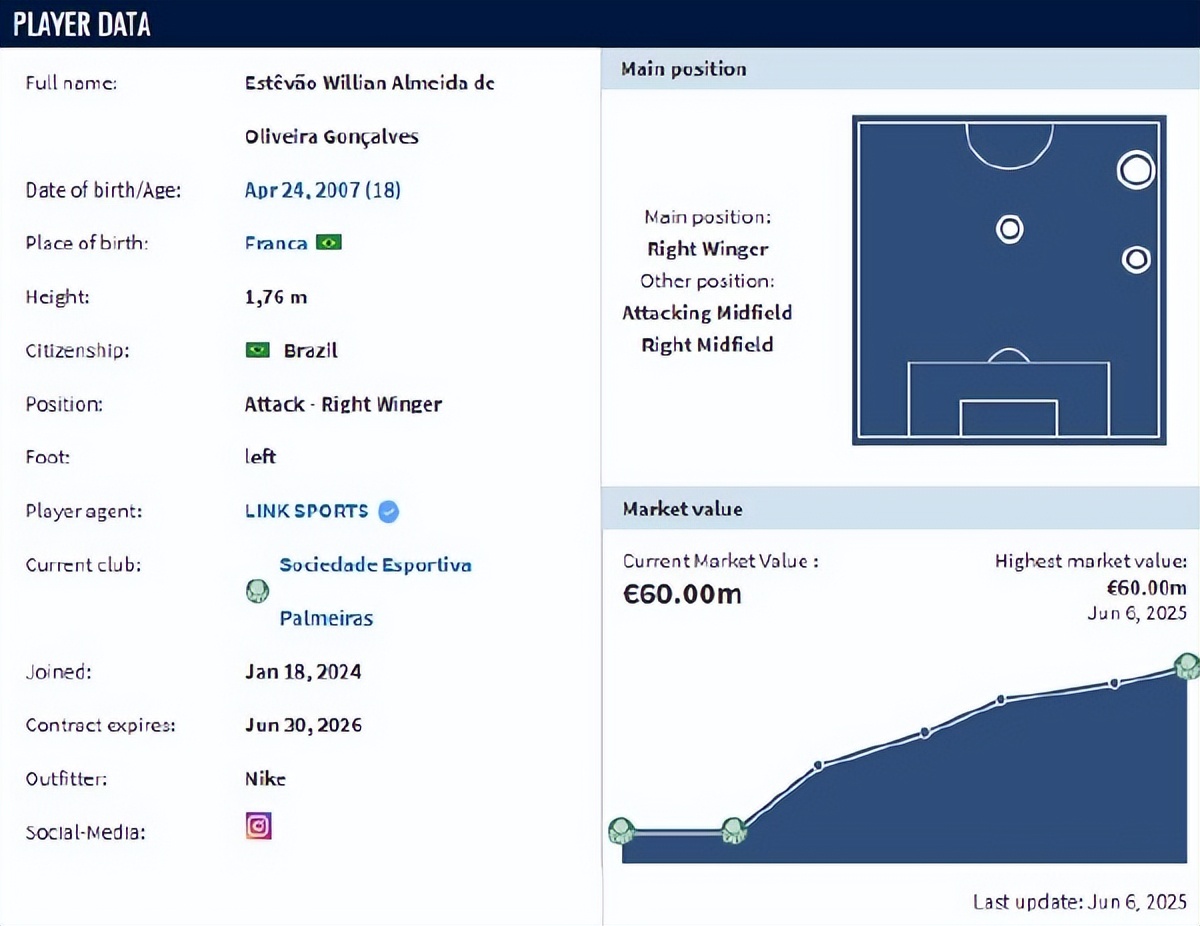Follow the Franca birthplace link

coord(276,243)
